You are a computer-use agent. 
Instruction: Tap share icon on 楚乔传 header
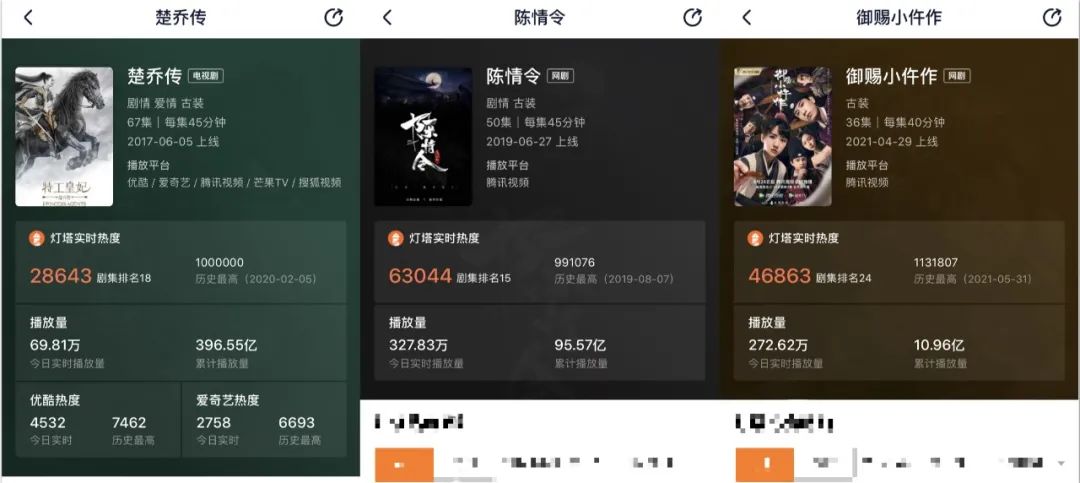click(333, 18)
